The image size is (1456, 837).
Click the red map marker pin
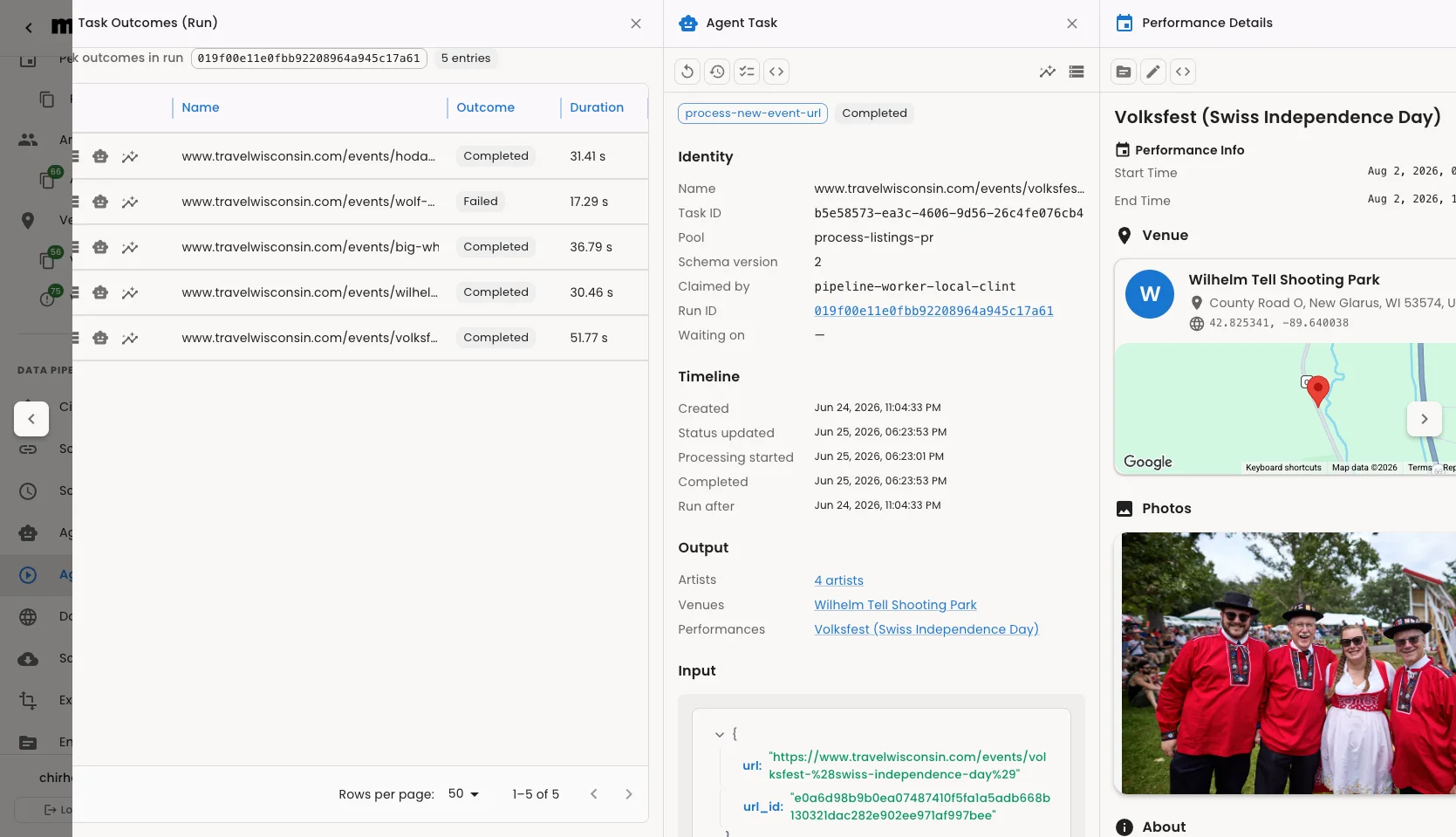pyautogui.click(x=1318, y=390)
